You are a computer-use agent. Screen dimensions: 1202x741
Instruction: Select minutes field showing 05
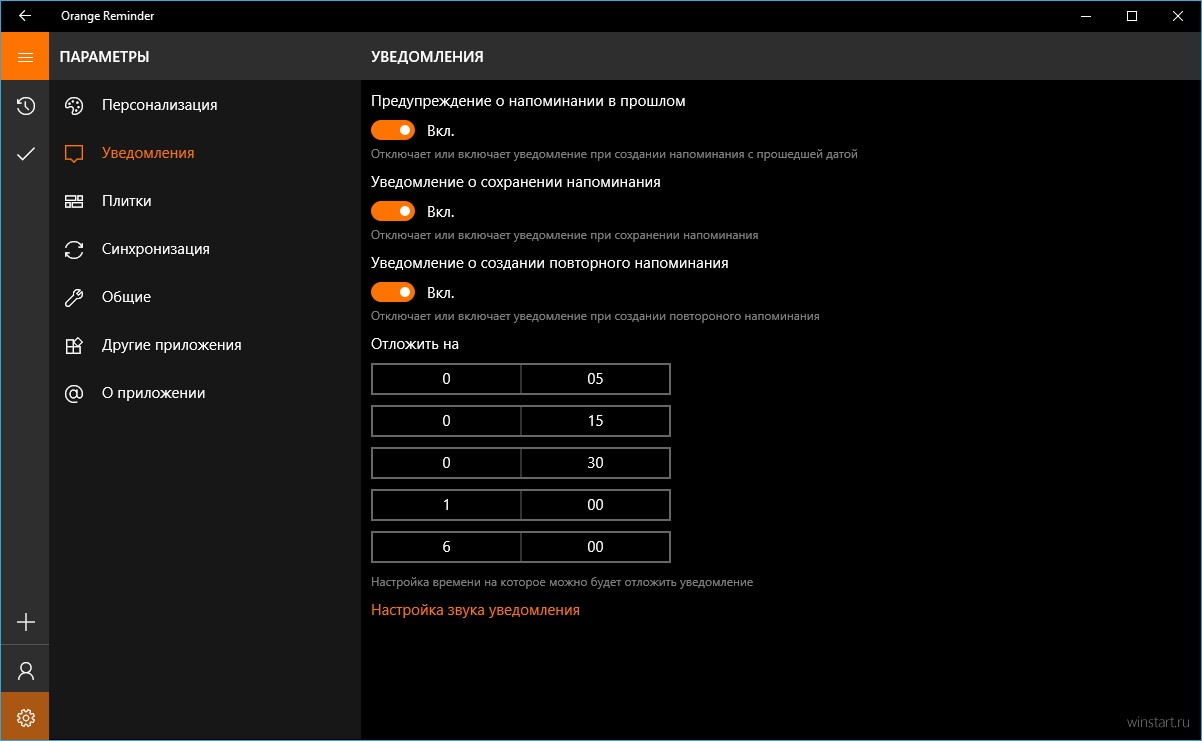click(595, 379)
